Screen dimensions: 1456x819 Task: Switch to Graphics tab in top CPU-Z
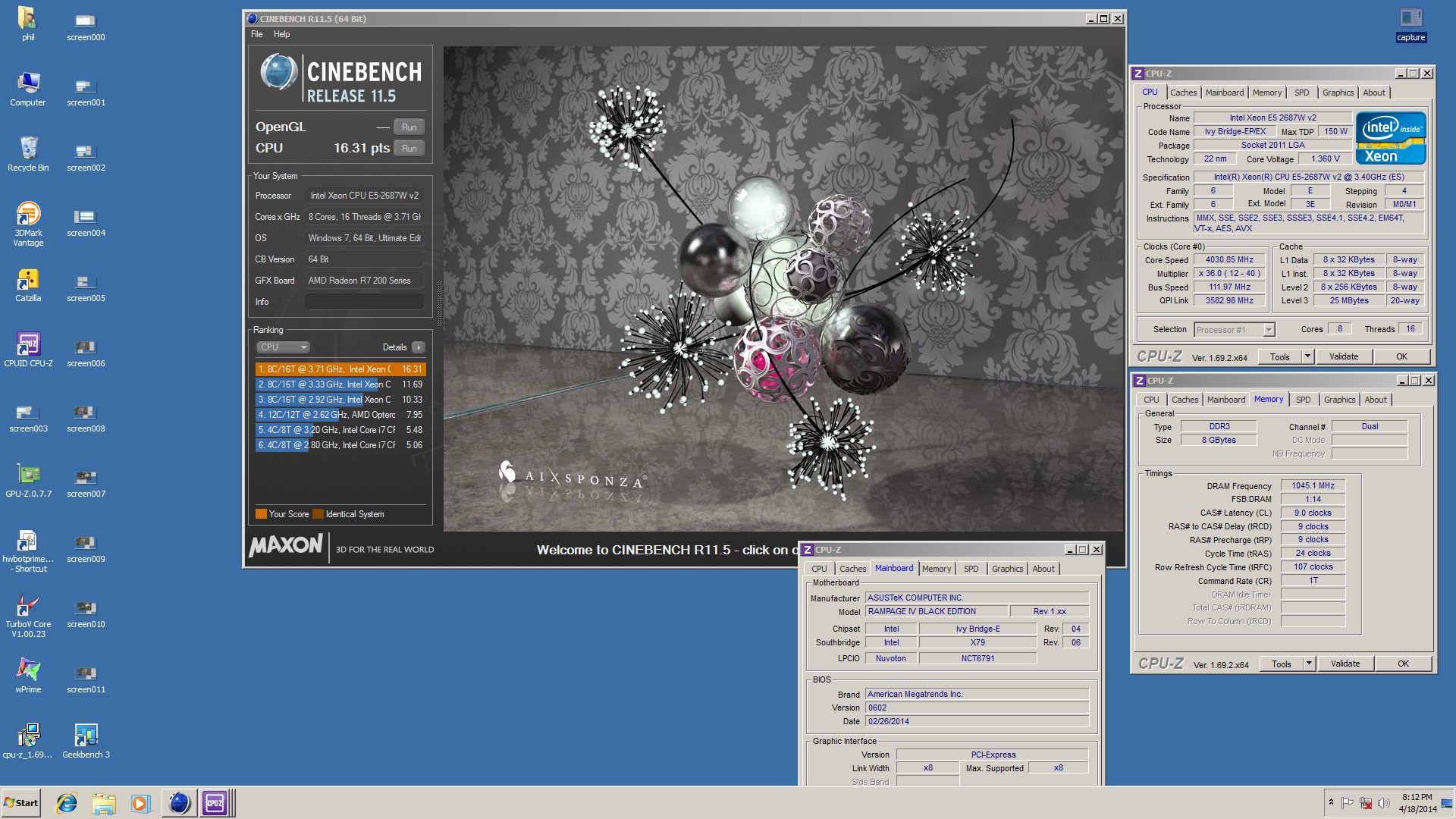click(x=1338, y=93)
